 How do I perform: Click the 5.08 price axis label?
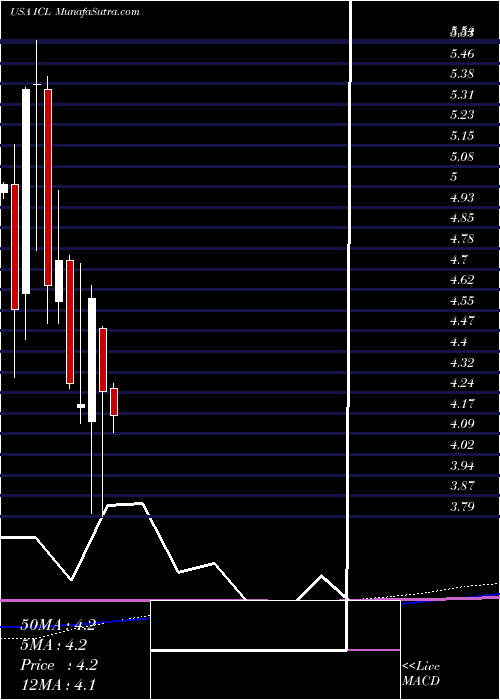[x=462, y=157]
